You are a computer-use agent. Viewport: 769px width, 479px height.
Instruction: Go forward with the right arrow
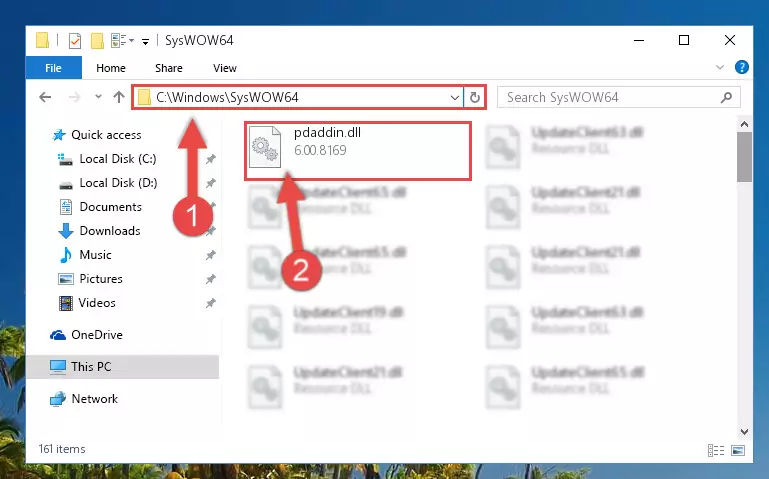(75, 97)
